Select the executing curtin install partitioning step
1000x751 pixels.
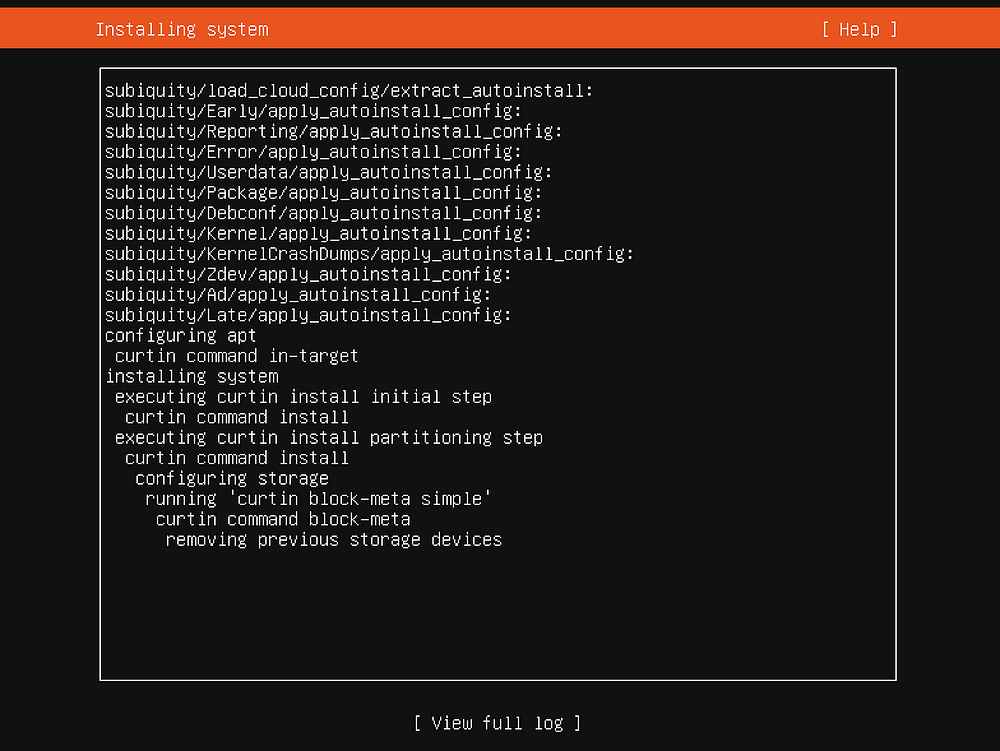328,438
